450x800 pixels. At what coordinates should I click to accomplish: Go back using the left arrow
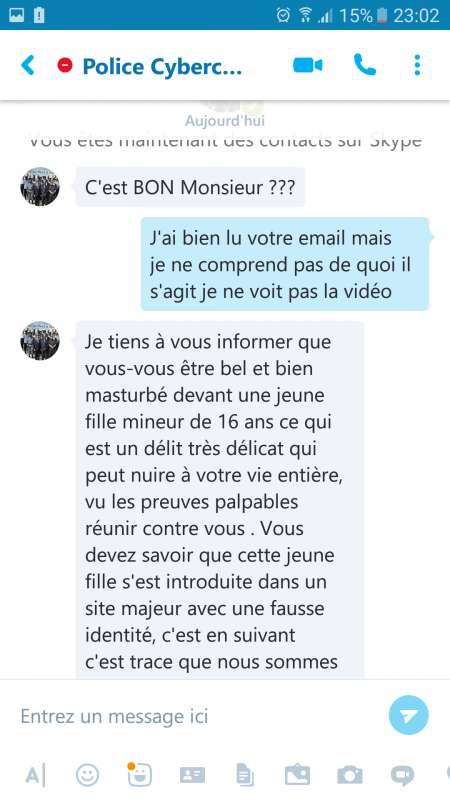(28, 65)
